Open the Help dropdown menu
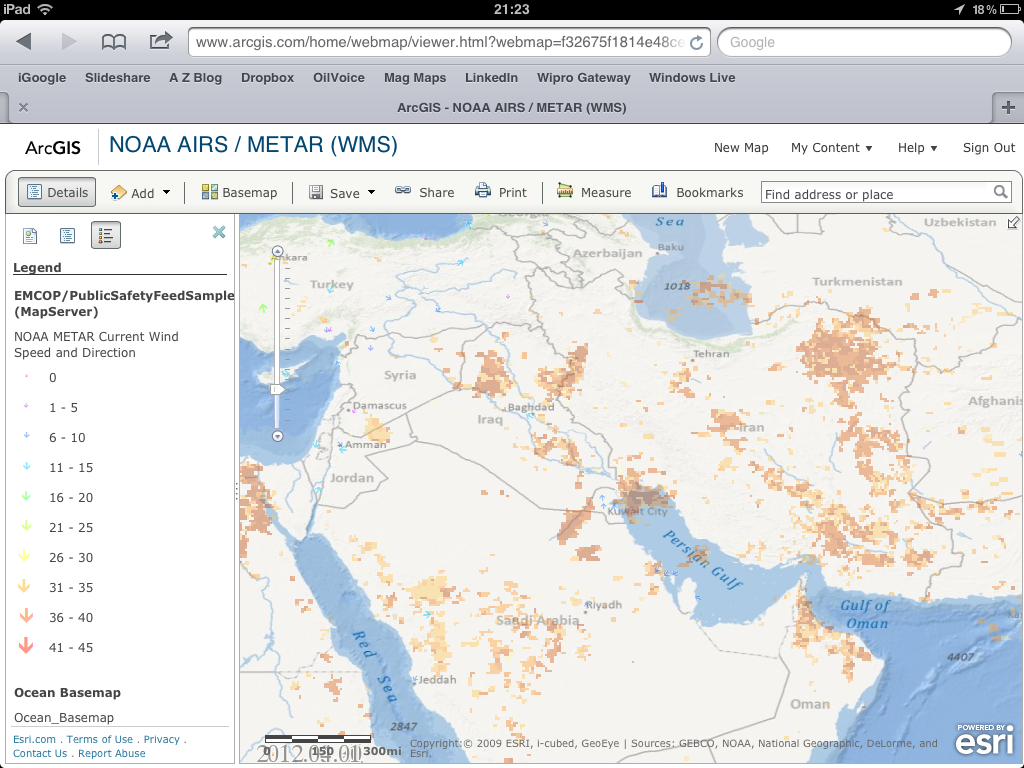 (918, 148)
